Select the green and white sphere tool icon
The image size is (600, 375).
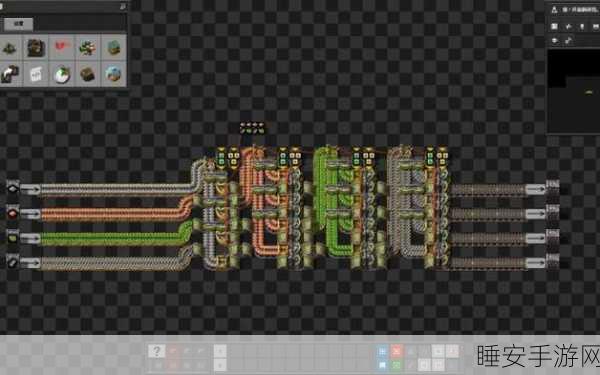click(x=62, y=74)
